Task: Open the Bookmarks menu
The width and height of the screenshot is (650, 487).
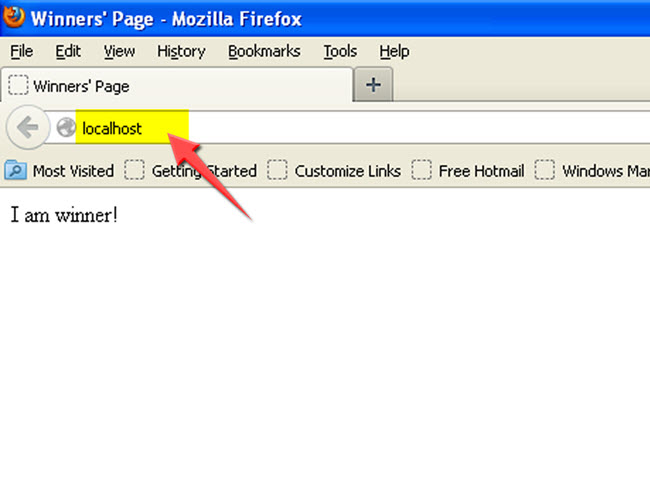Action: 264,51
